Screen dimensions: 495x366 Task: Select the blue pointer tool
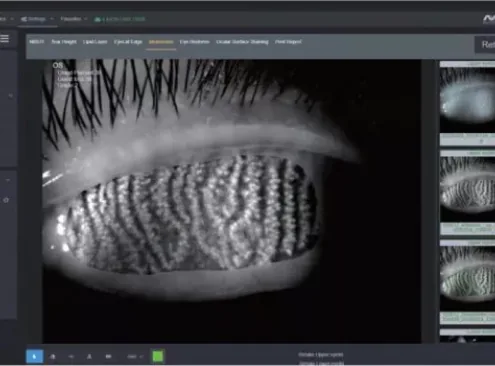[x=35, y=356]
